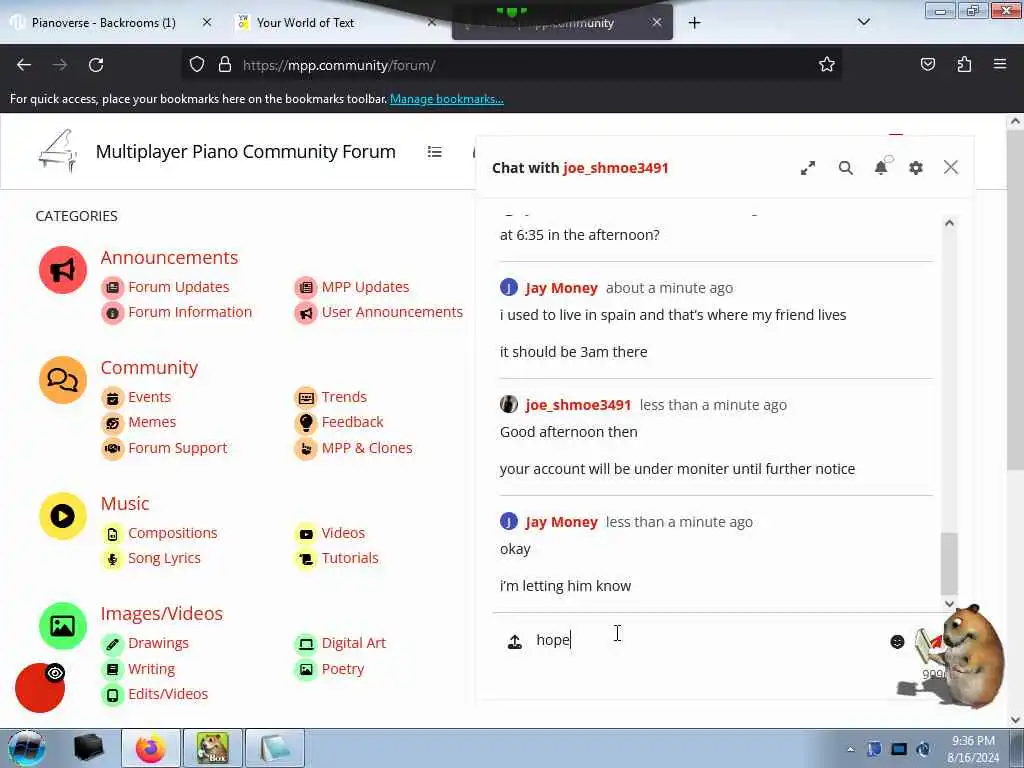Click the Drawings pencil icon
1024x768 pixels.
coord(112,644)
